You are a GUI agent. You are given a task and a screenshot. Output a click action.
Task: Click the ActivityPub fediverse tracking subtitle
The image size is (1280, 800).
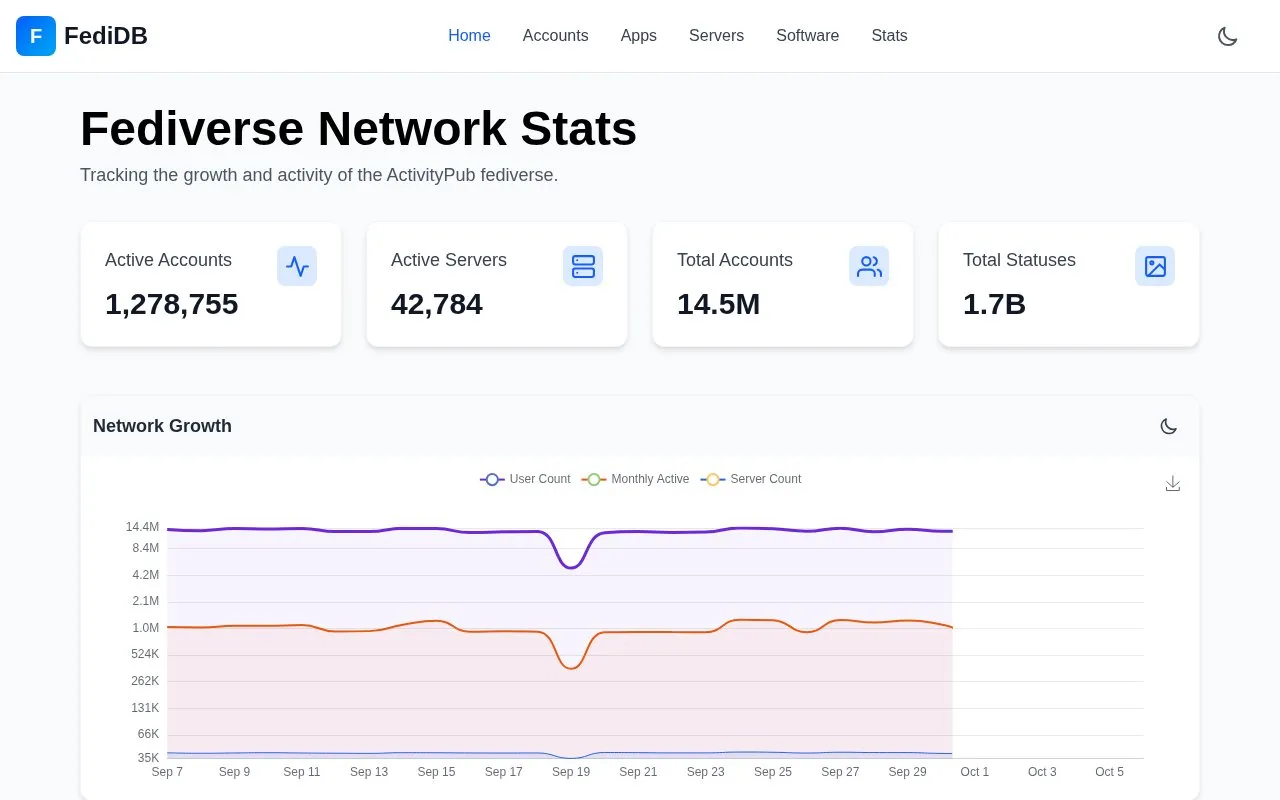[x=319, y=175]
